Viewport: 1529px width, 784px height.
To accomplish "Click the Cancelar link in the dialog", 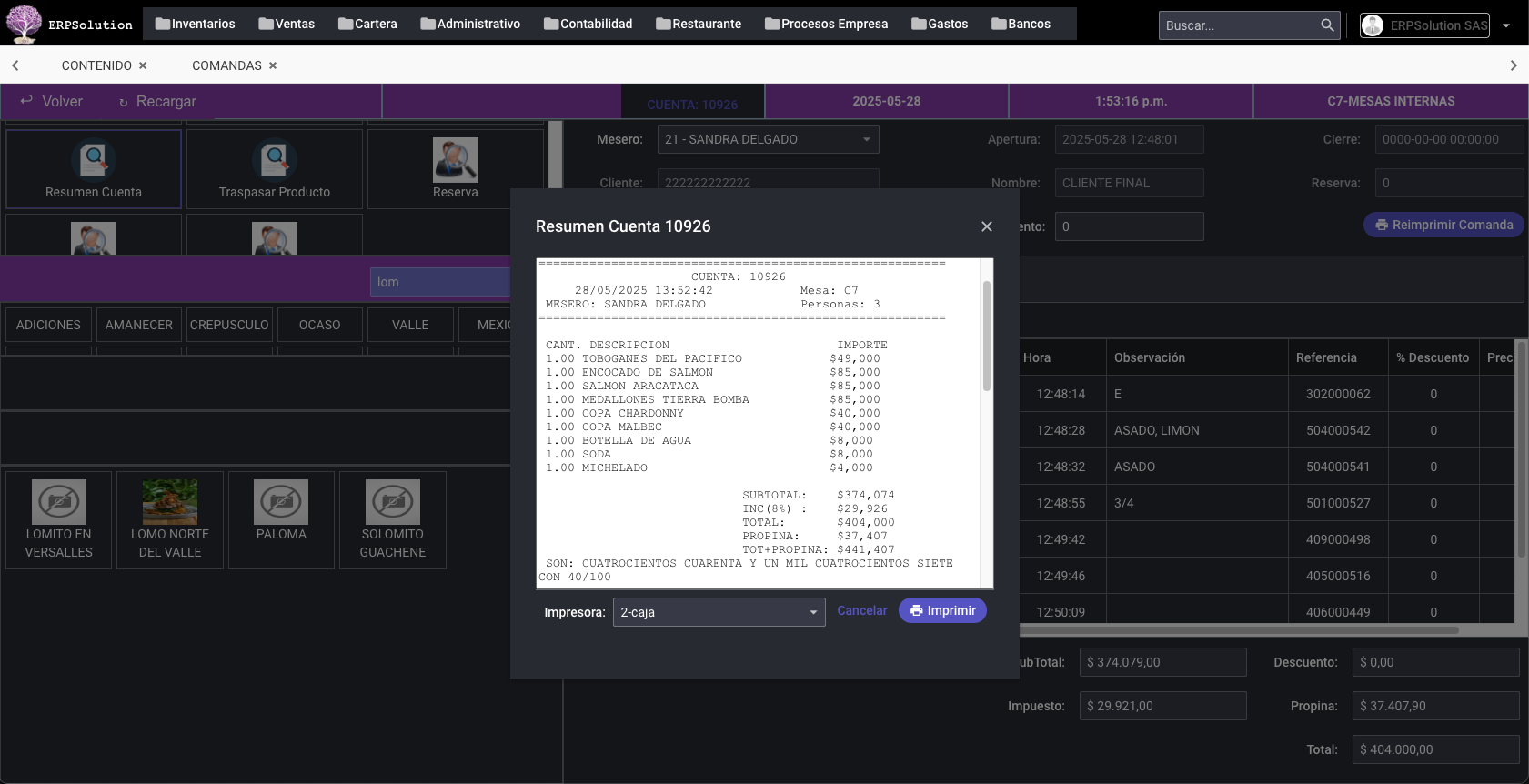I will [861, 610].
